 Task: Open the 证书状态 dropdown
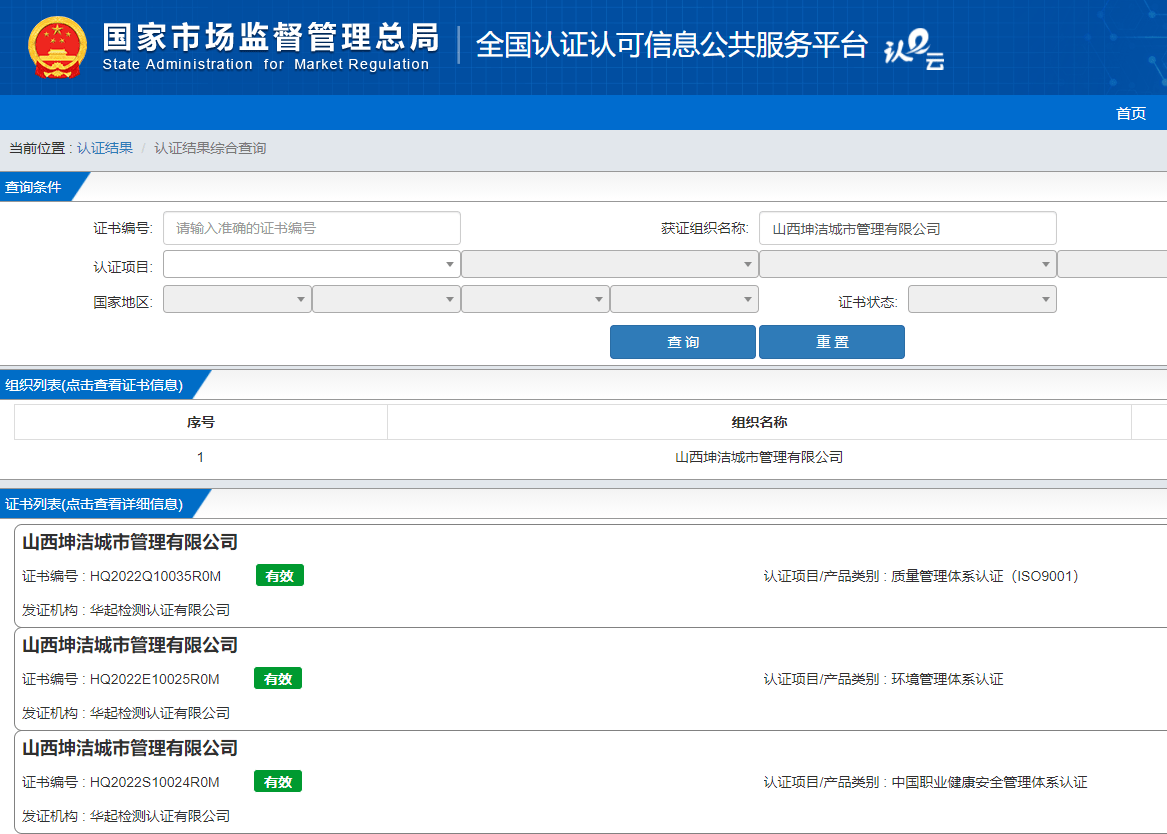pos(982,299)
